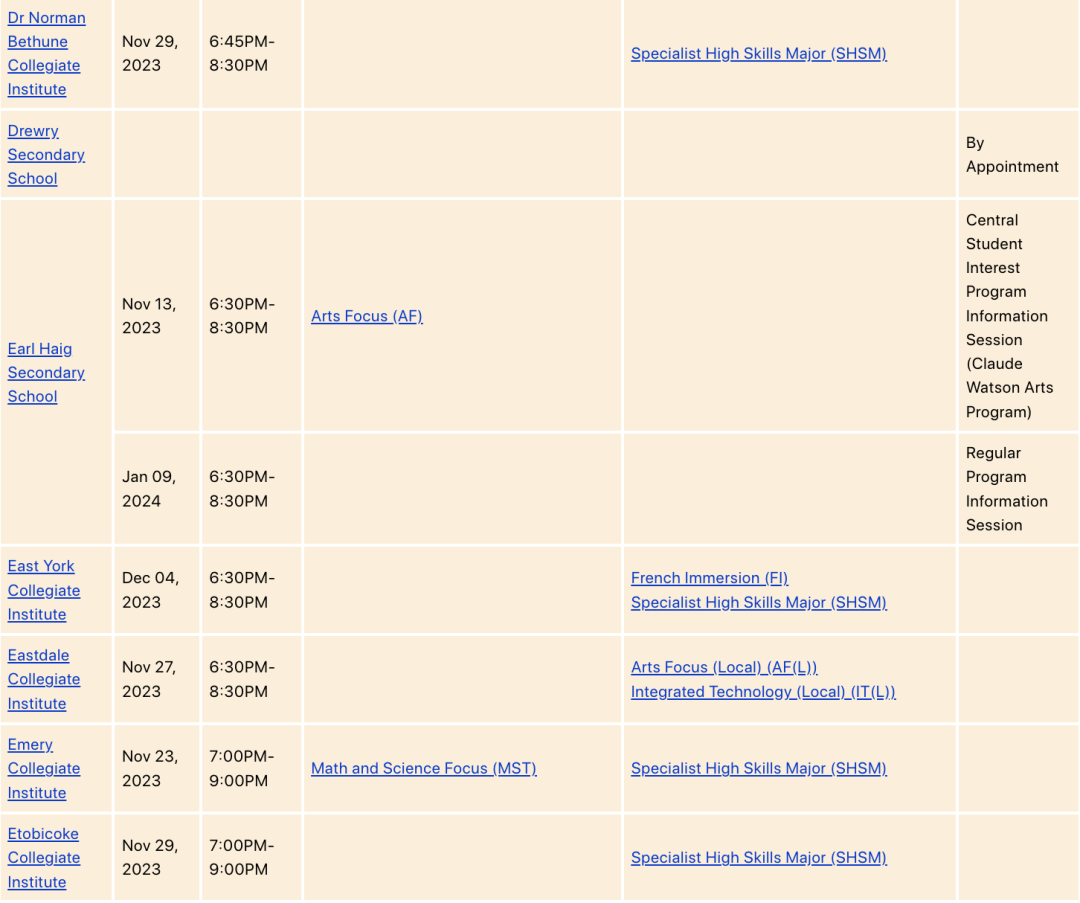Click Integrated Technology (Local) (IT(L)) link
This screenshot has height=903, width=1080.
point(763,692)
